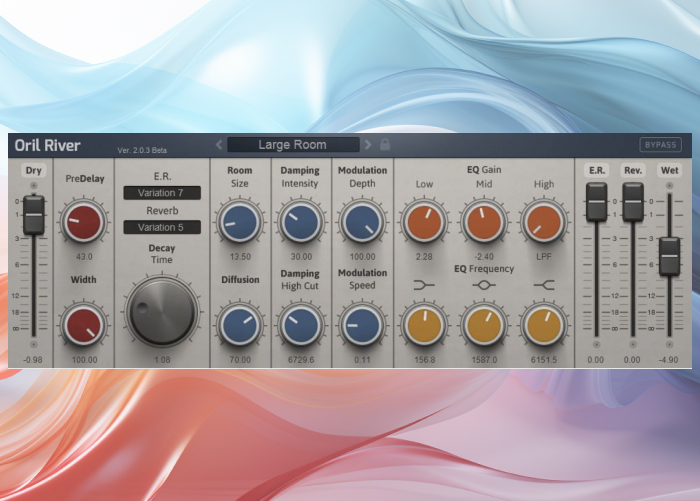Click the mid frequency value 1587.0
The width and height of the screenshot is (700, 501).
coord(484,359)
